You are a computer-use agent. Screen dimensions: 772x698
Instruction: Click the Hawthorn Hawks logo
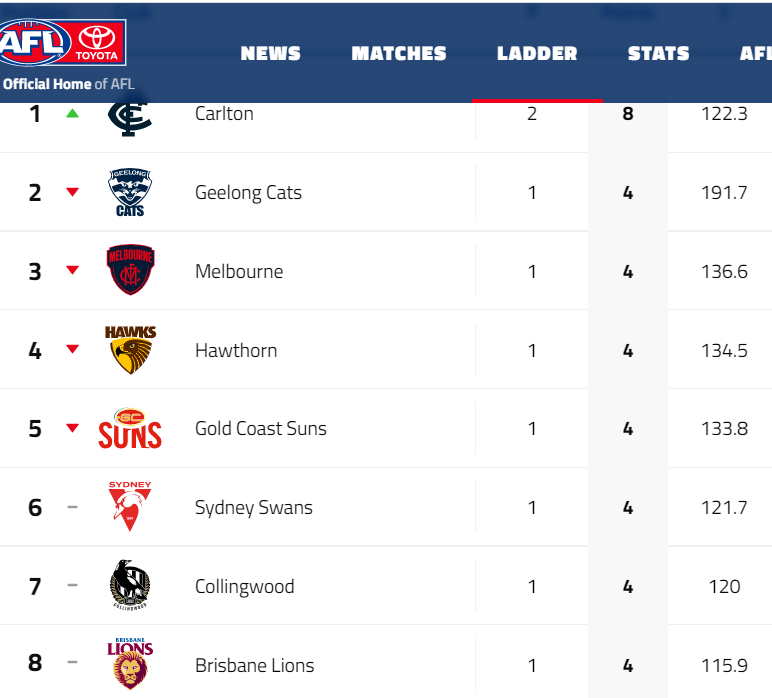point(130,349)
